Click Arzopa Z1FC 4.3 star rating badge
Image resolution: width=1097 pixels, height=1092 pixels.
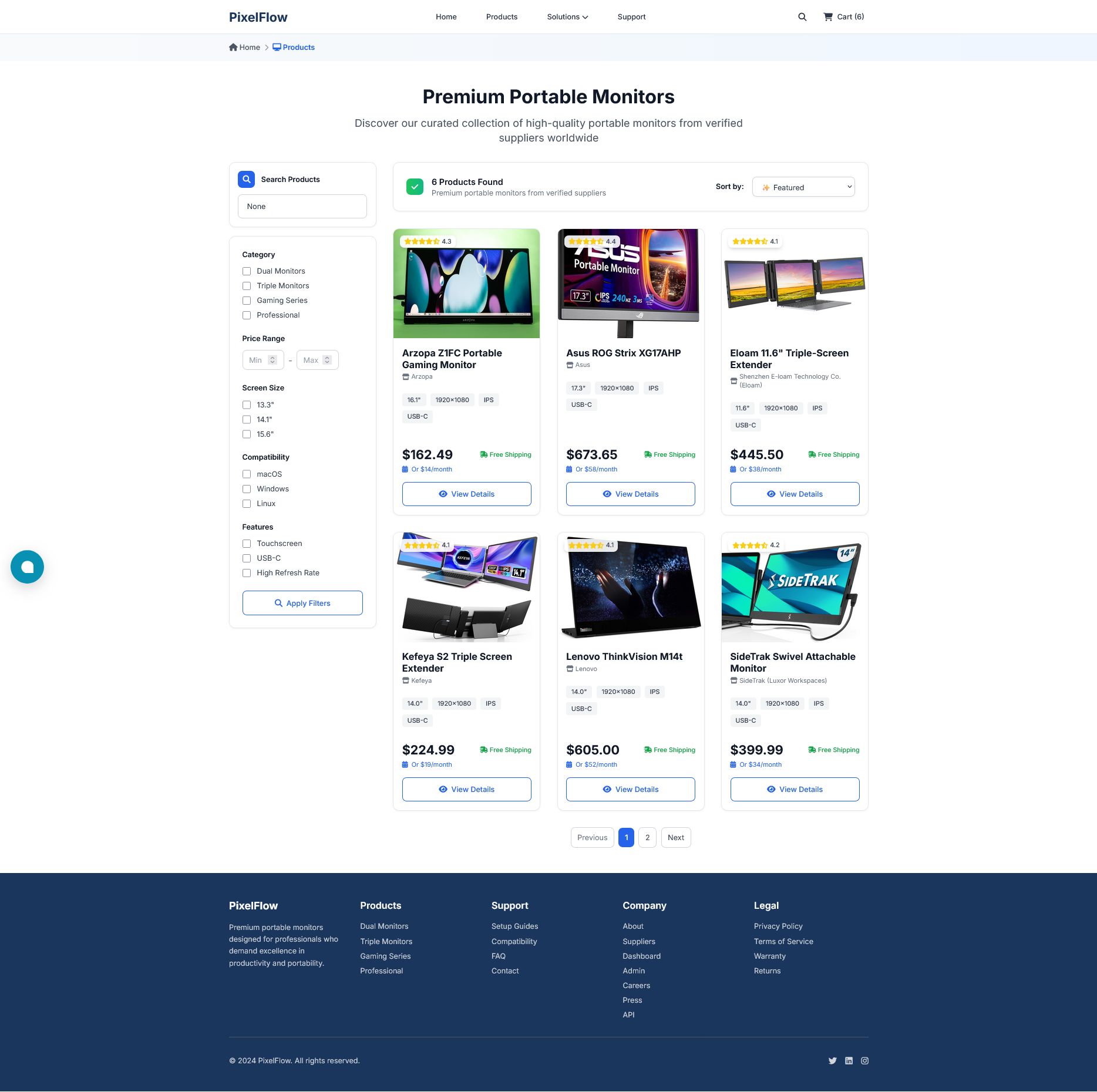pos(428,241)
